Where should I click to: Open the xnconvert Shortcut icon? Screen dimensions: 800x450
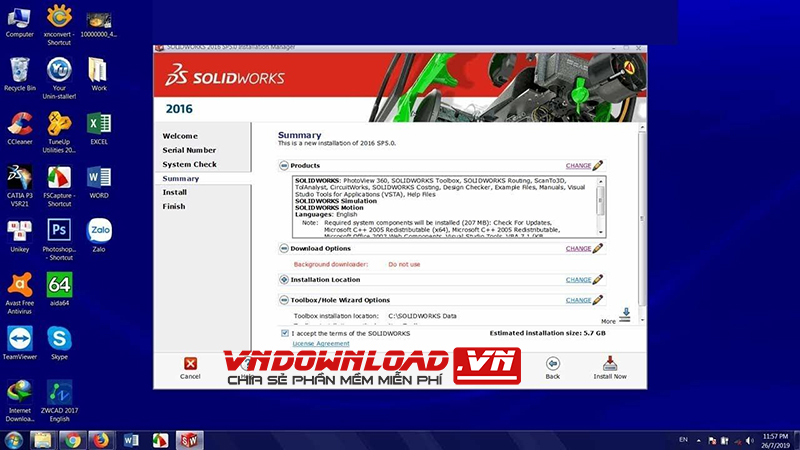click(x=59, y=24)
